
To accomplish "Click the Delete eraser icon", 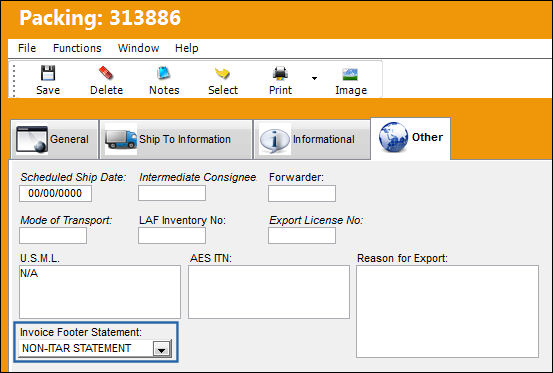I will coord(106,73).
